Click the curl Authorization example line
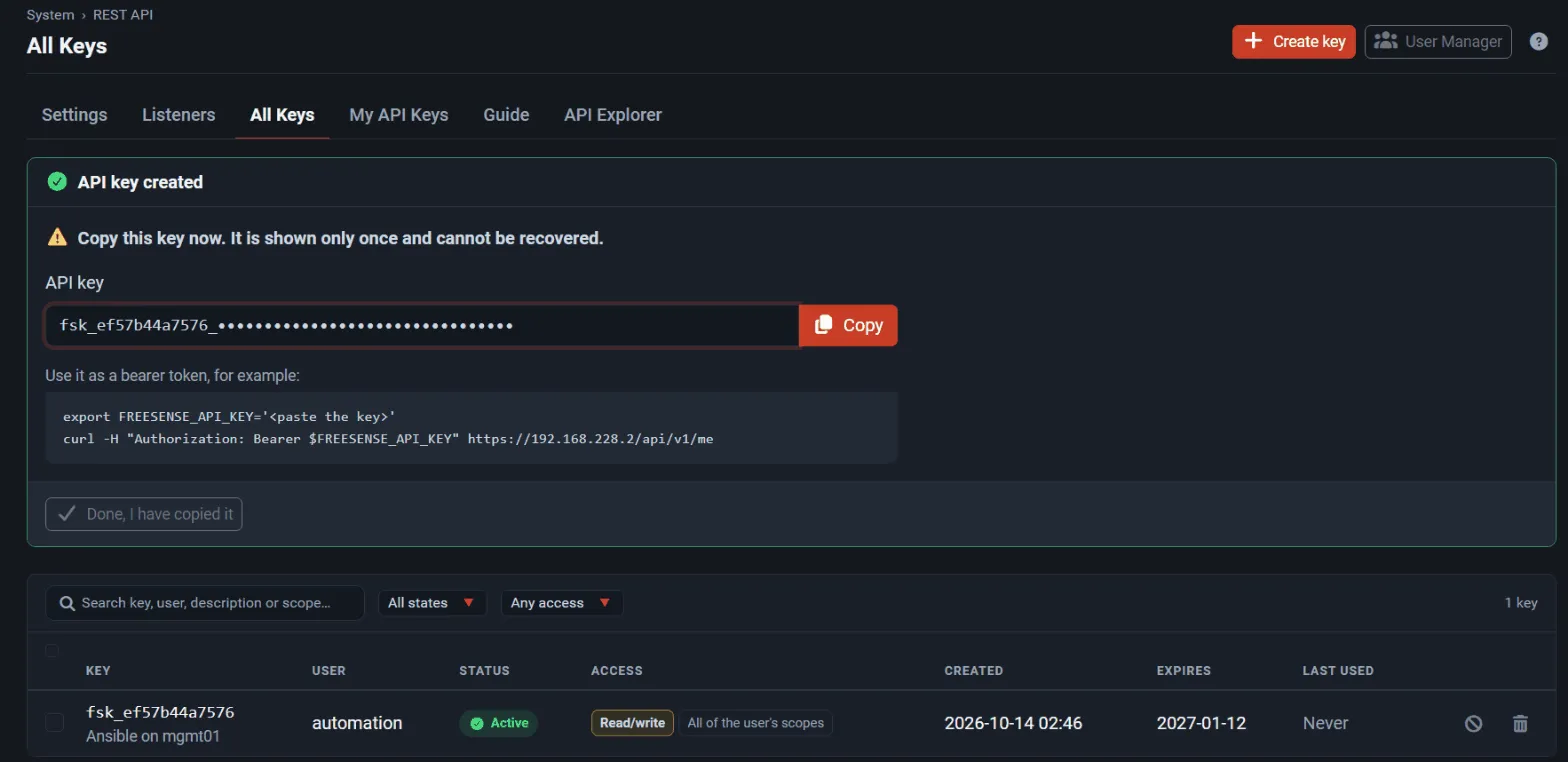Screen dimensions: 1568x762 [388, 439]
